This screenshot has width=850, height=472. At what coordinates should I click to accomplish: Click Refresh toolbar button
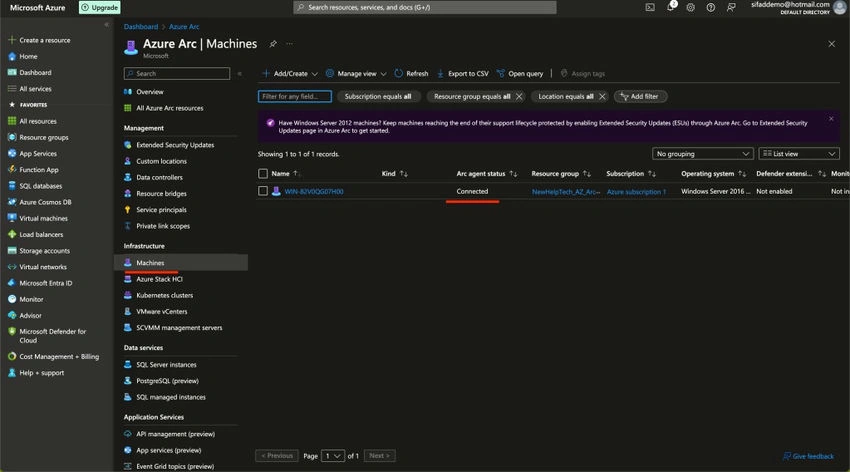point(411,74)
